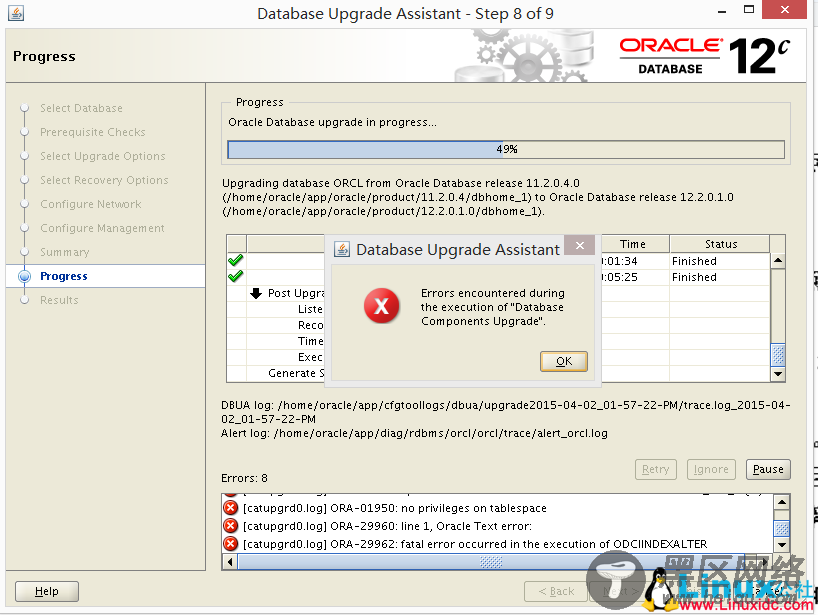Click the Java icon in error dialog title
The height and width of the screenshot is (615, 818).
pyautogui.click(x=342, y=249)
